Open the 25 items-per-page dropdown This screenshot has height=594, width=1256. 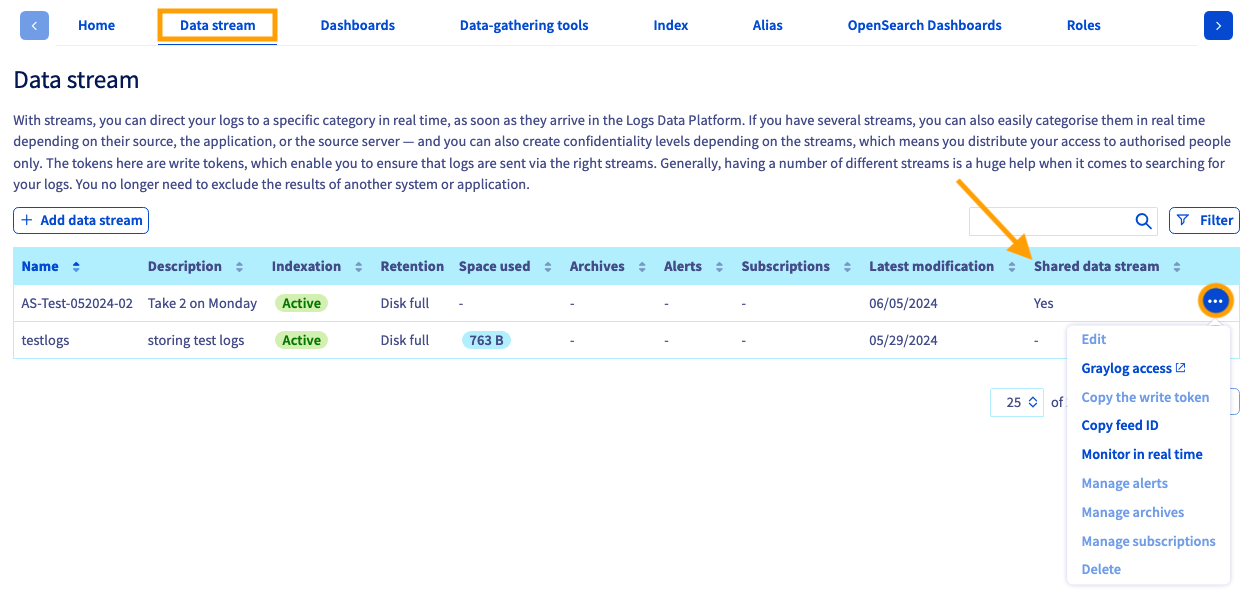pos(1017,402)
